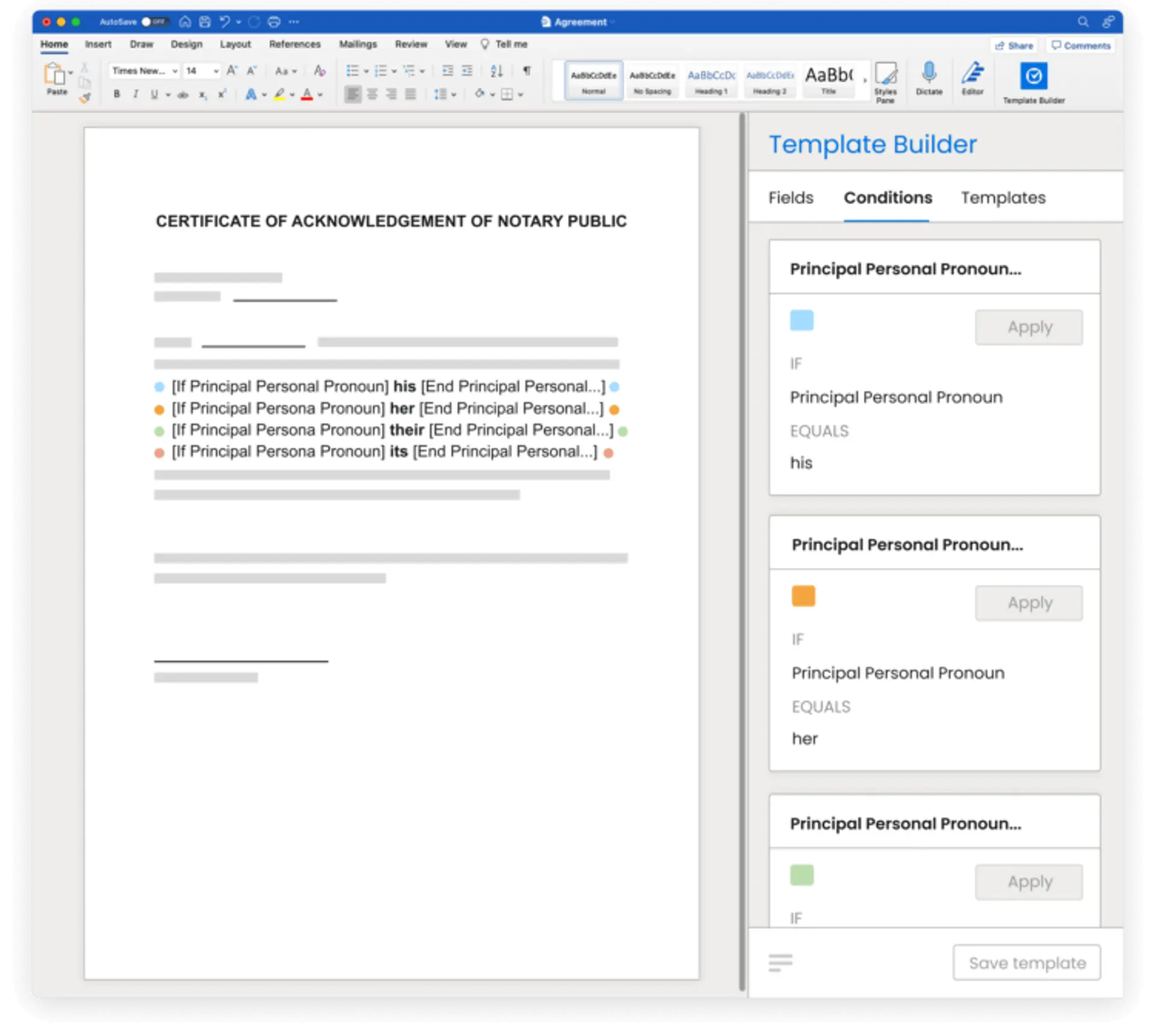Switch to the Fields tab

791,196
